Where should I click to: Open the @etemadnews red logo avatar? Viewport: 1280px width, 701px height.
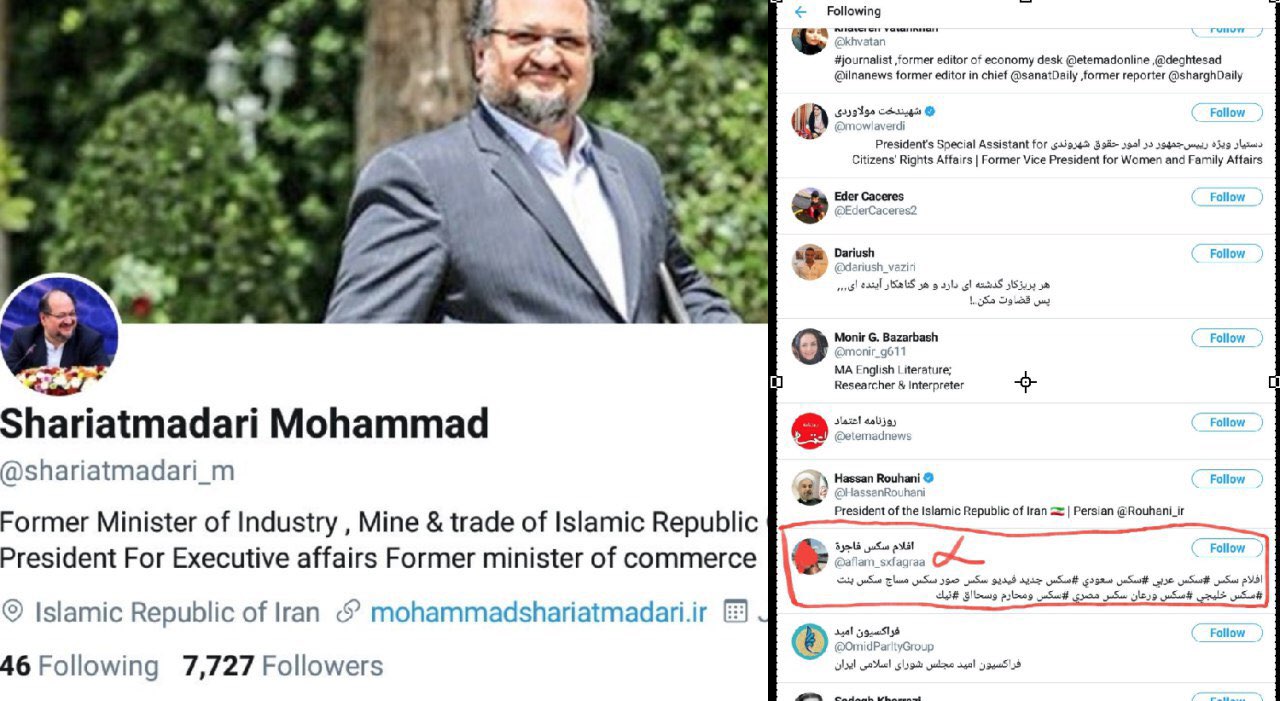tap(809, 429)
